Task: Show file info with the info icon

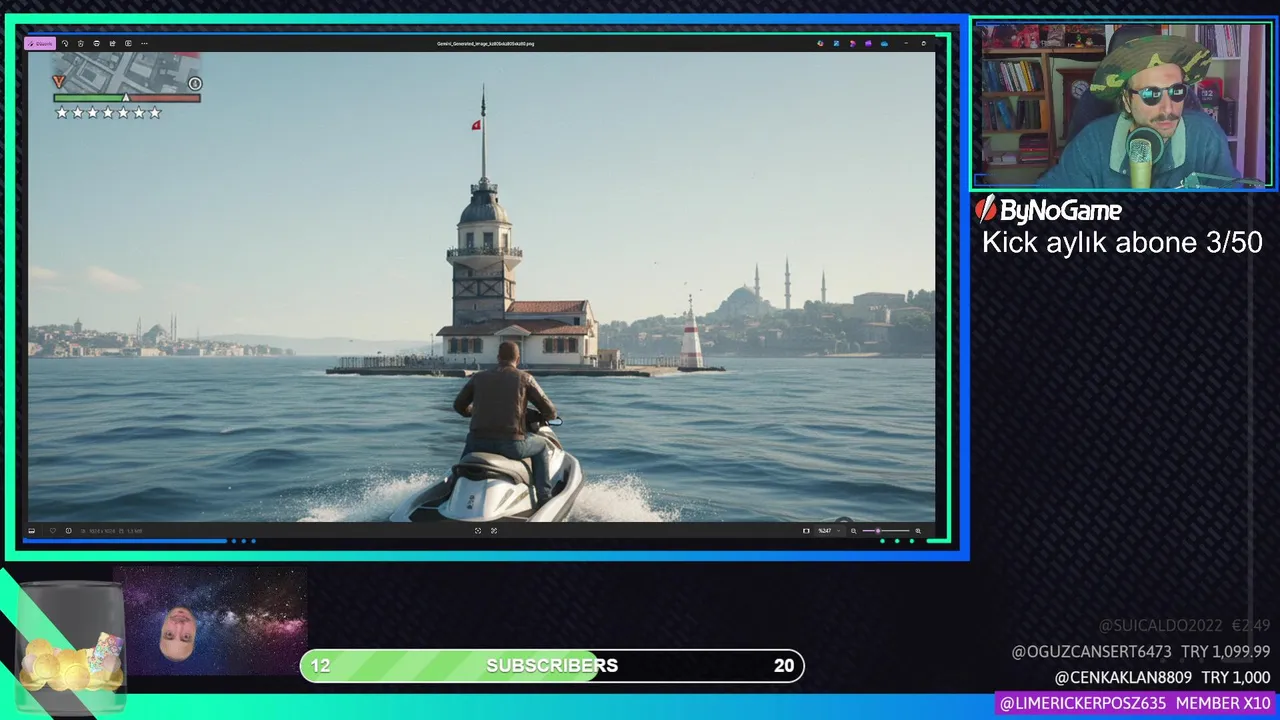Action: point(68,530)
